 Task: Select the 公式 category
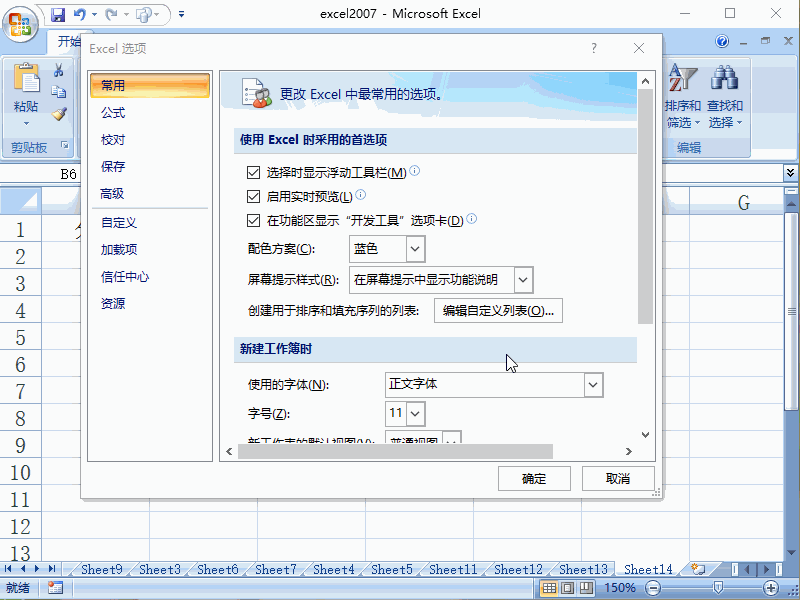coord(150,113)
